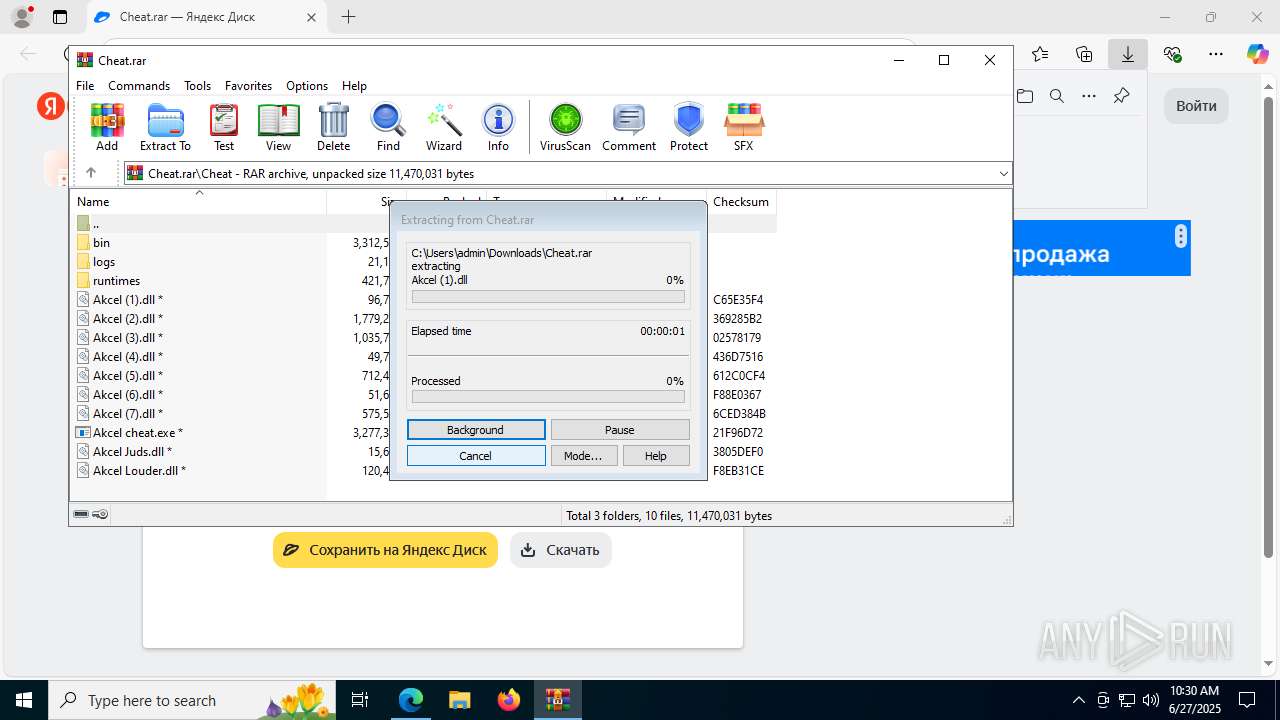This screenshot has width=1280, height=720.
Task: Click the View toolbar icon
Action: tap(278, 127)
